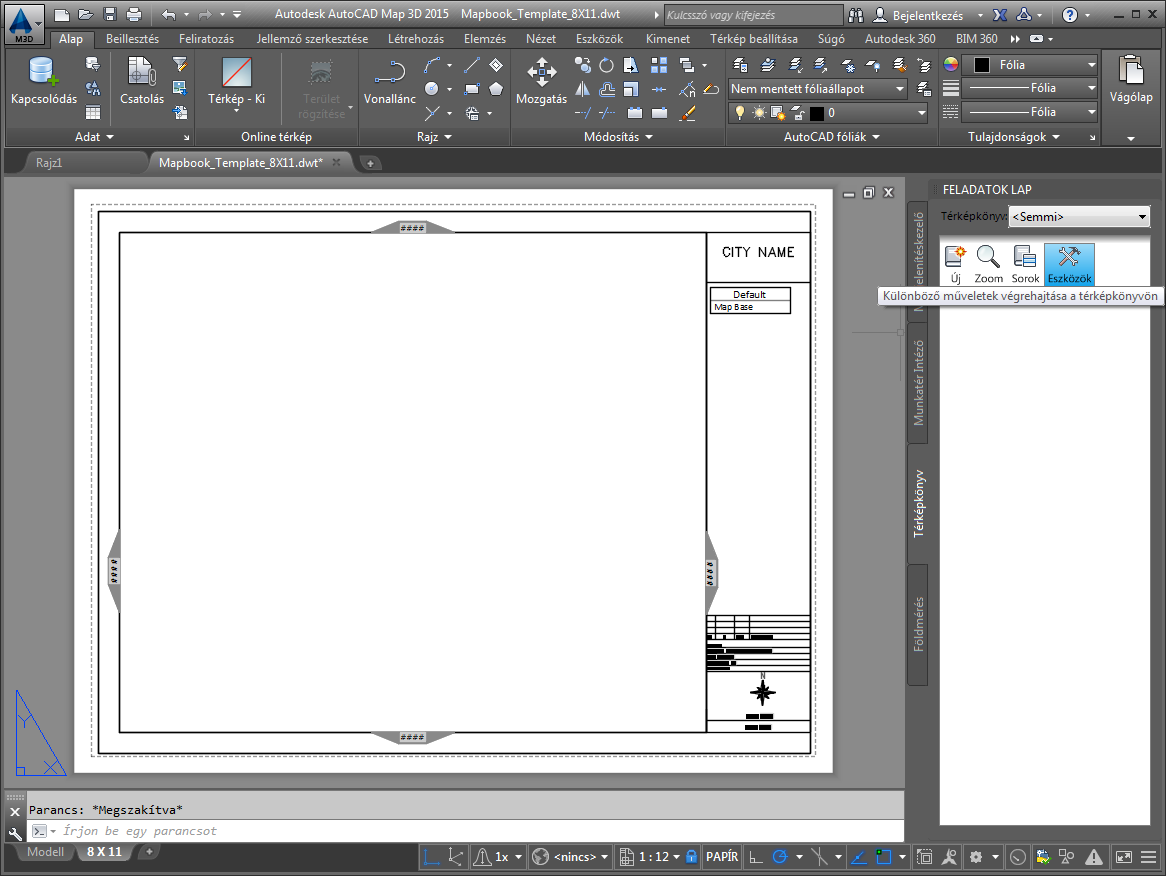The height and width of the screenshot is (876, 1166).
Task: Open the Feliratozás ribbon tab
Action: [206, 39]
